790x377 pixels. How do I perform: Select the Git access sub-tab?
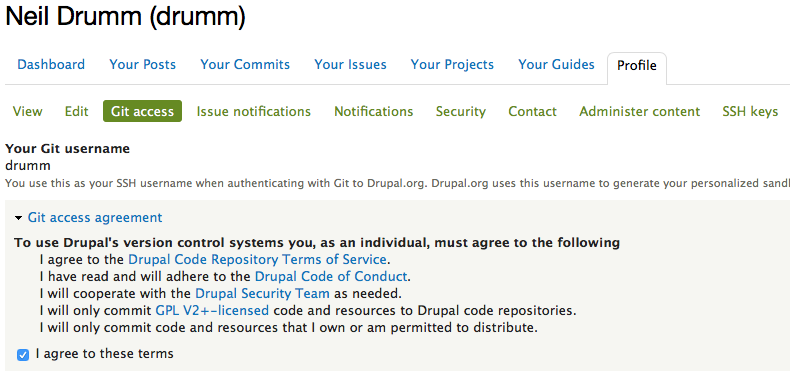pyautogui.click(x=143, y=111)
